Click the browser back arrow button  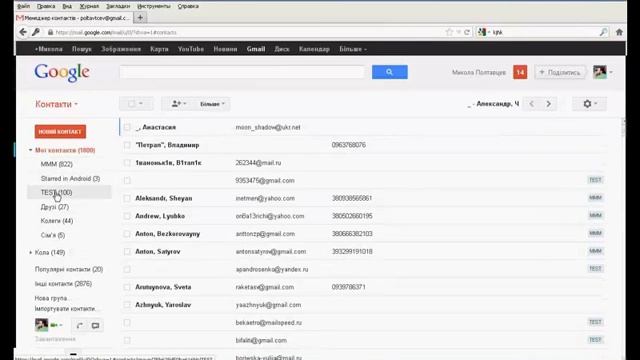click(23, 32)
